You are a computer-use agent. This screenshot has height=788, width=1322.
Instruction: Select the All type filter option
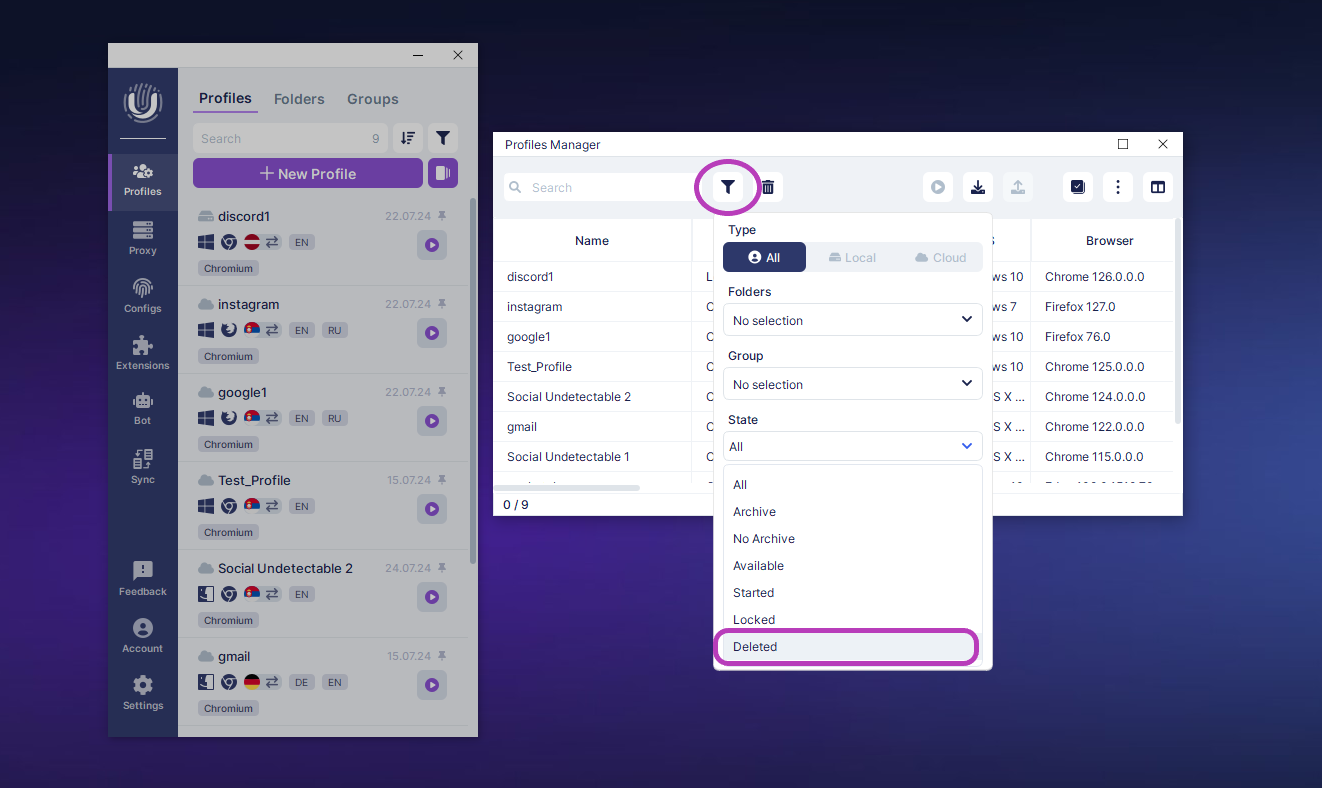pos(764,257)
